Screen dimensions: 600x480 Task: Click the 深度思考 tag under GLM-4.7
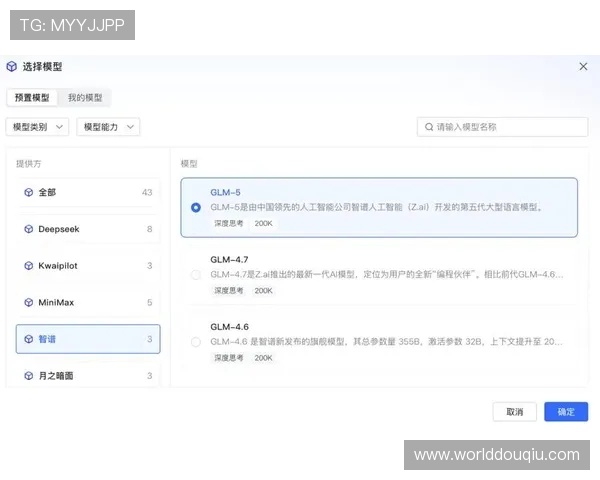(x=228, y=291)
